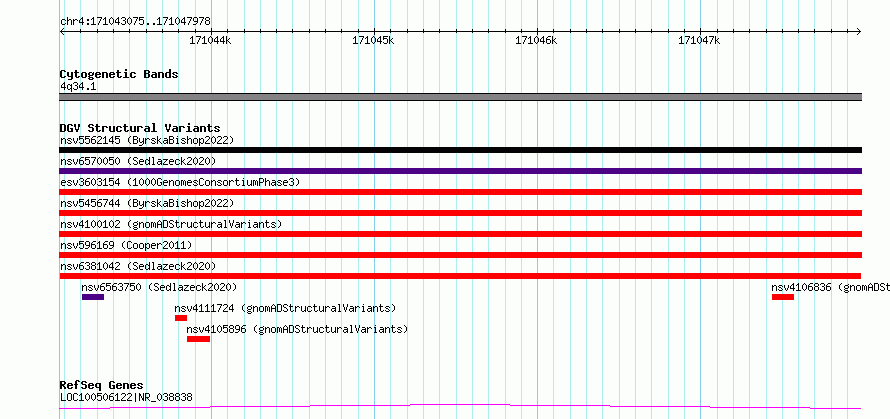The image size is (890, 419).
Task: Select the red nsv4100102 variant bar
Action: pyautogui.click(x=460, y=234)
